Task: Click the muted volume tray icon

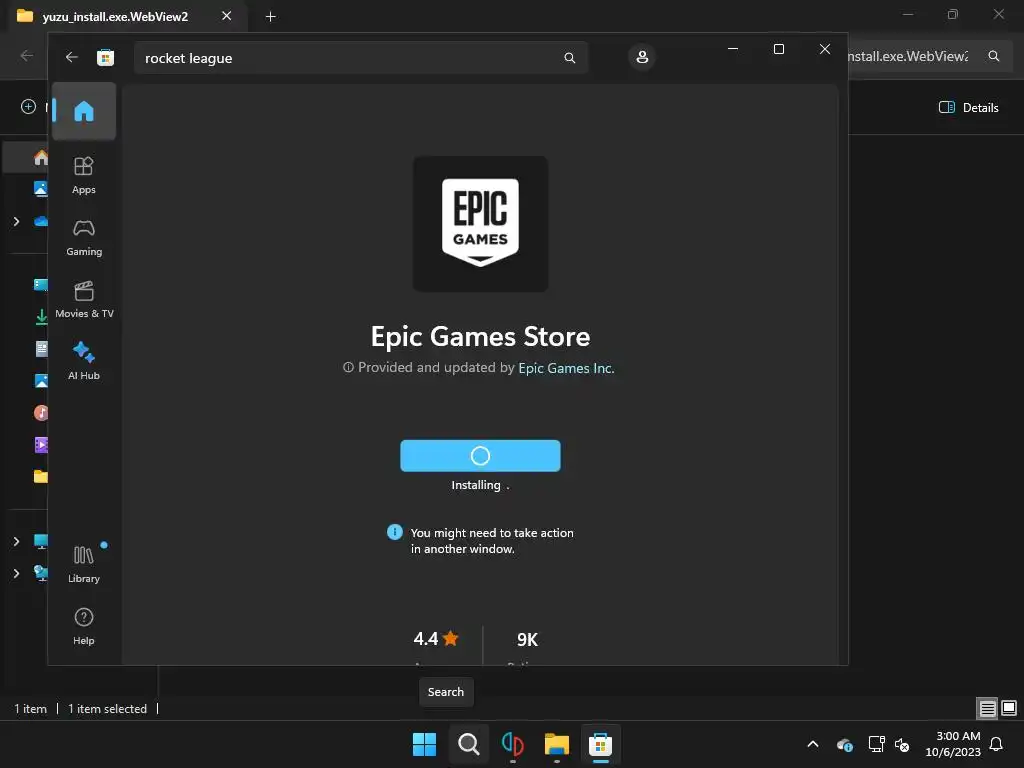Action: tap(902, 744)
